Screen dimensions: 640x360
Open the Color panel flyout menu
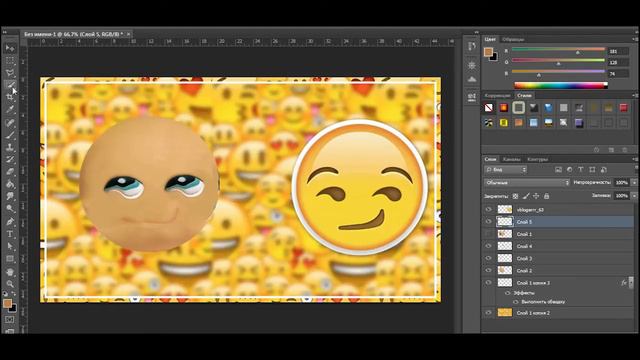tap(634, 39)
